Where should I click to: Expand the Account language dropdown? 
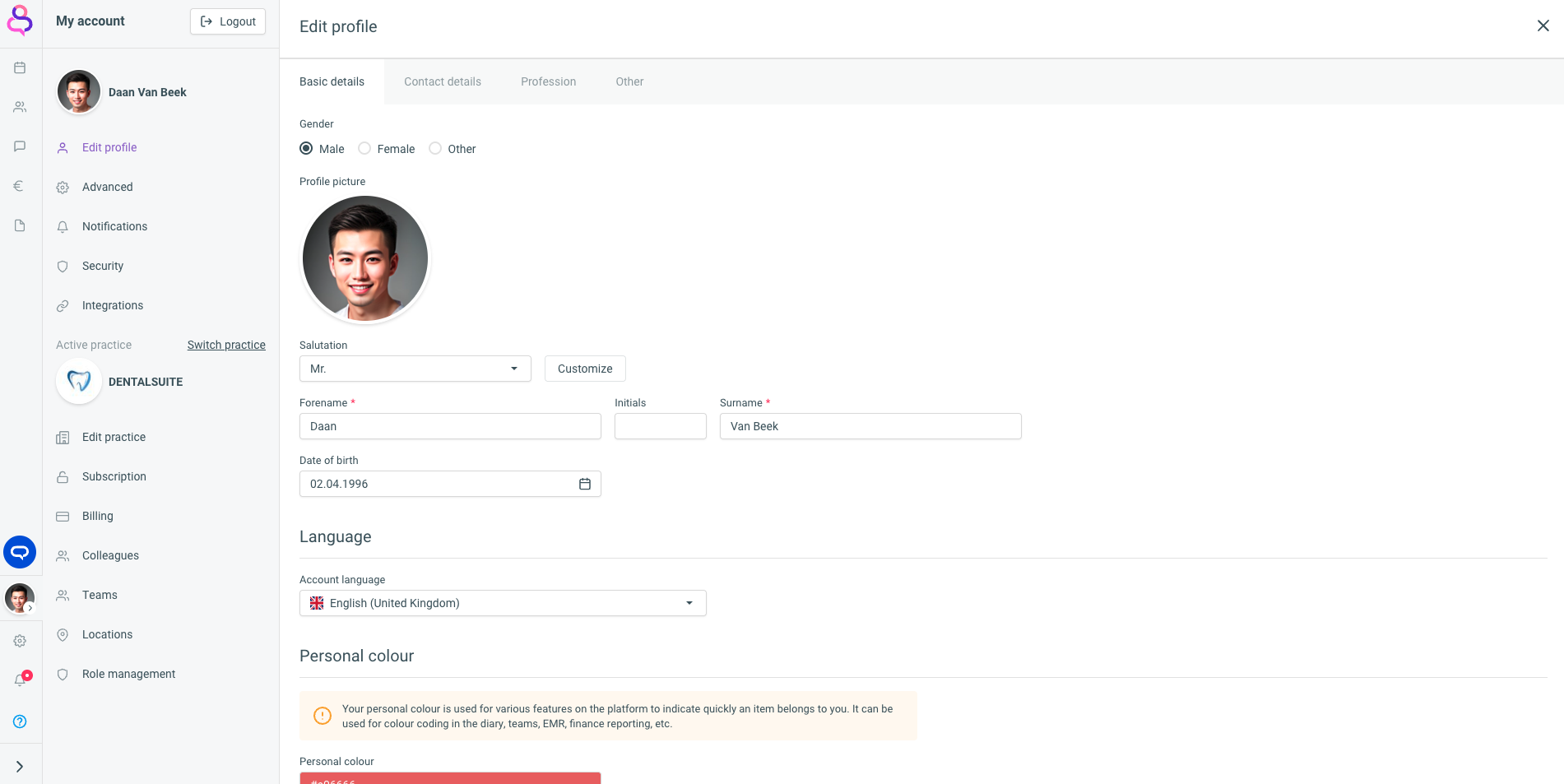tap(502, 603)
